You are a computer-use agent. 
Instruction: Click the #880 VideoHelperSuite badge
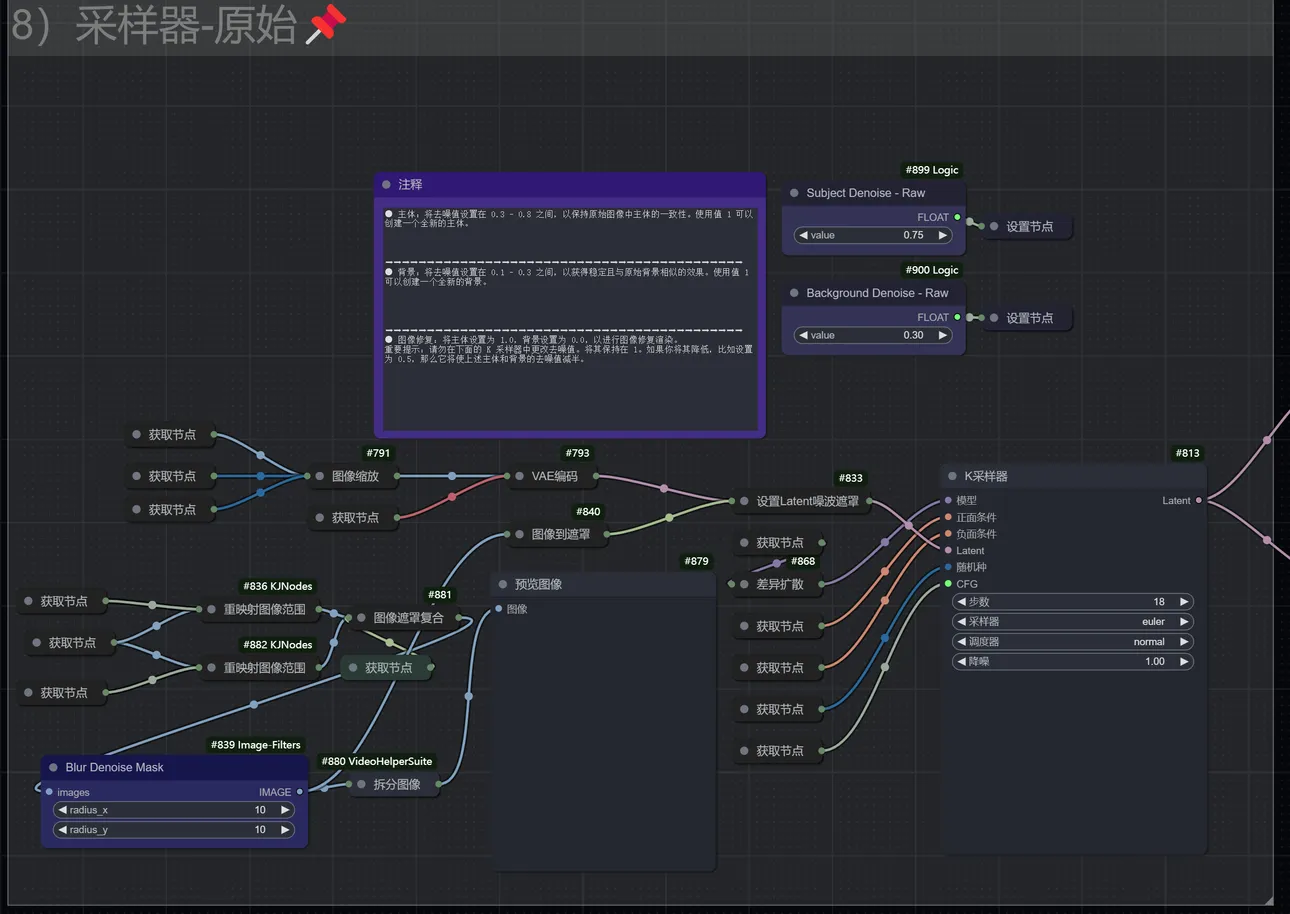(x=377, y=761)
